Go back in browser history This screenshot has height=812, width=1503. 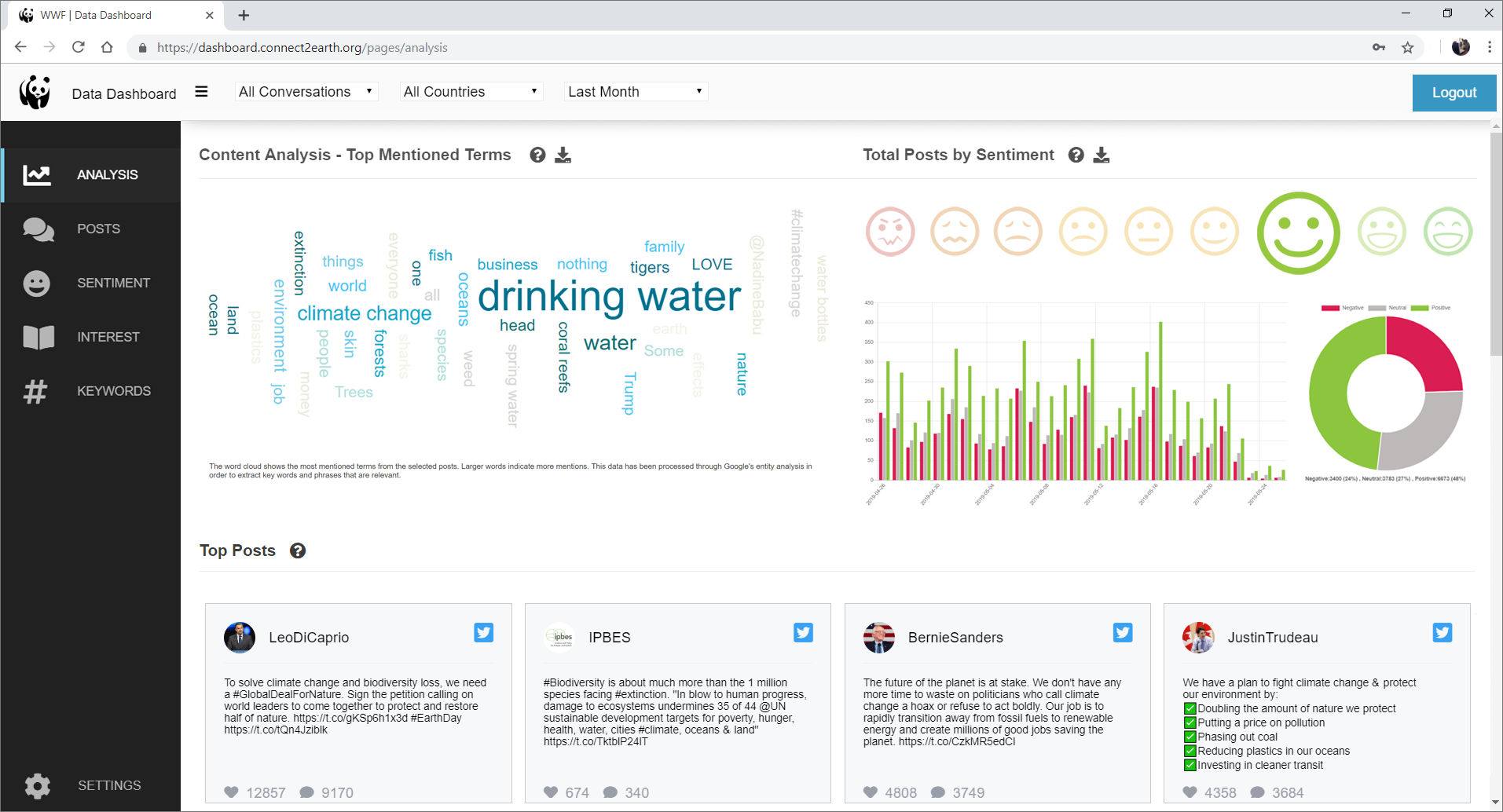[20, 47]
